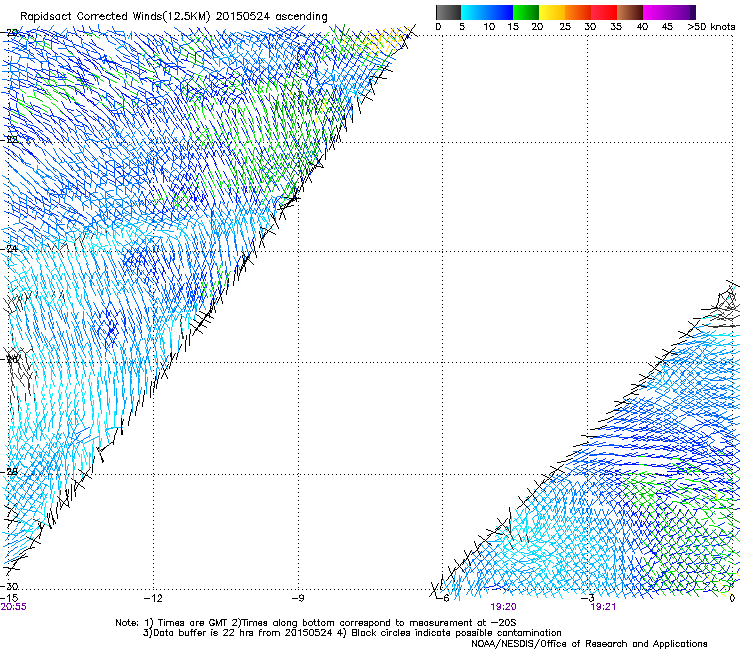Click the orange 25-30 knots color band

coord(578,12)
